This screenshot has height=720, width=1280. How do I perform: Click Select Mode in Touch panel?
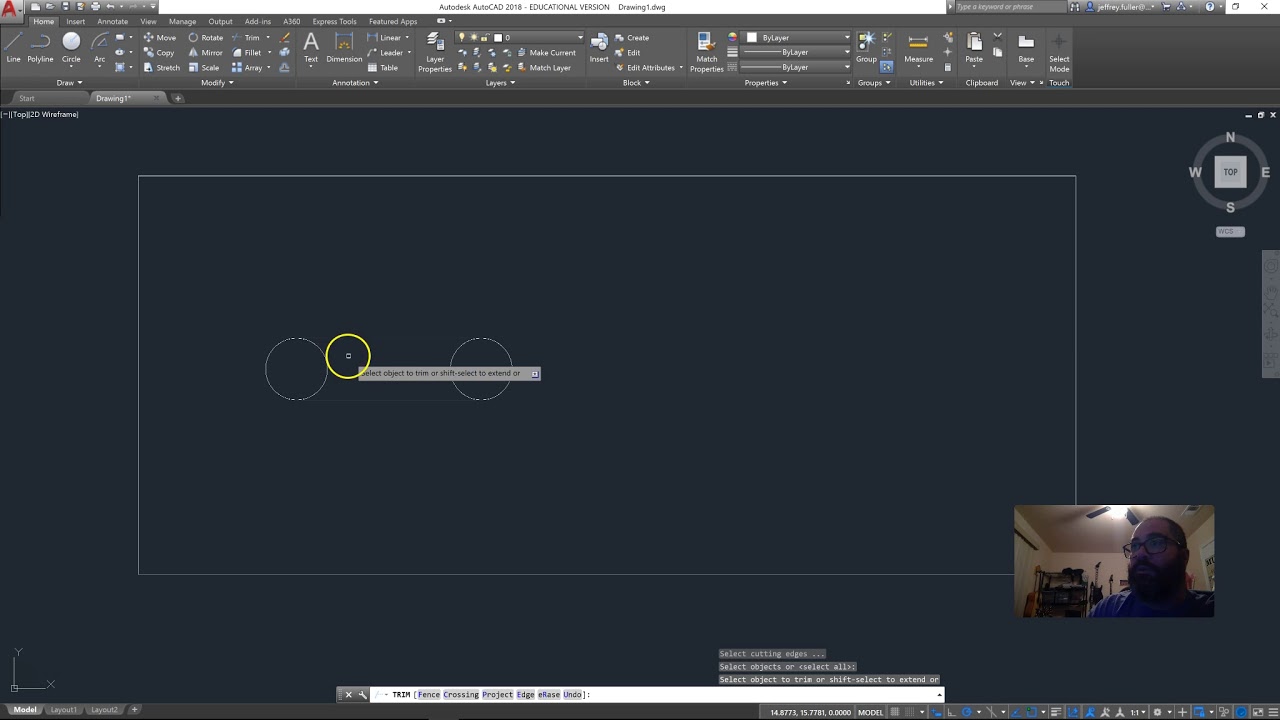click(1059, 52)
